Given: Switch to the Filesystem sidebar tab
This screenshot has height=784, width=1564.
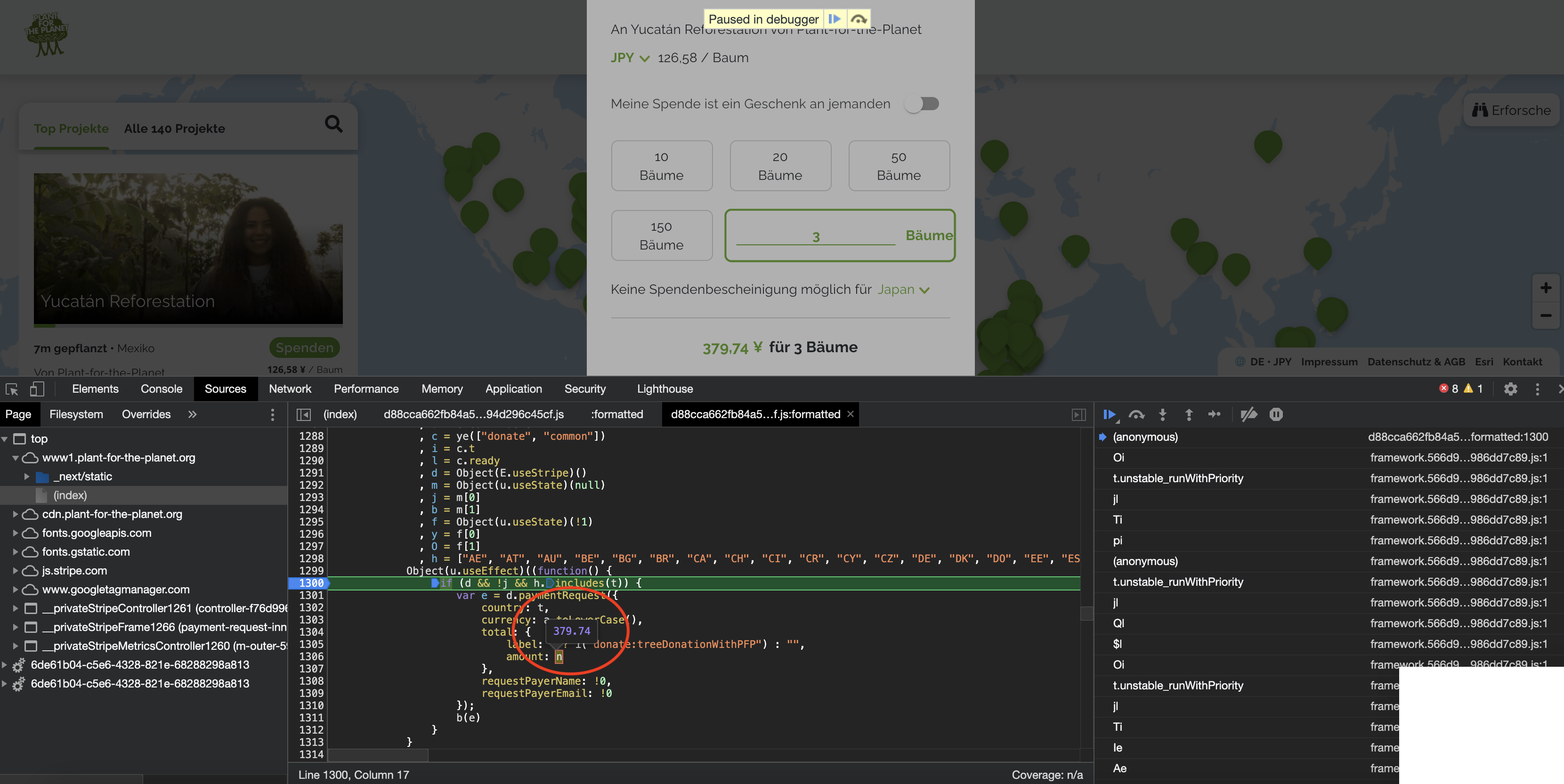Looking at the screenshot, I should pos(76,414).
